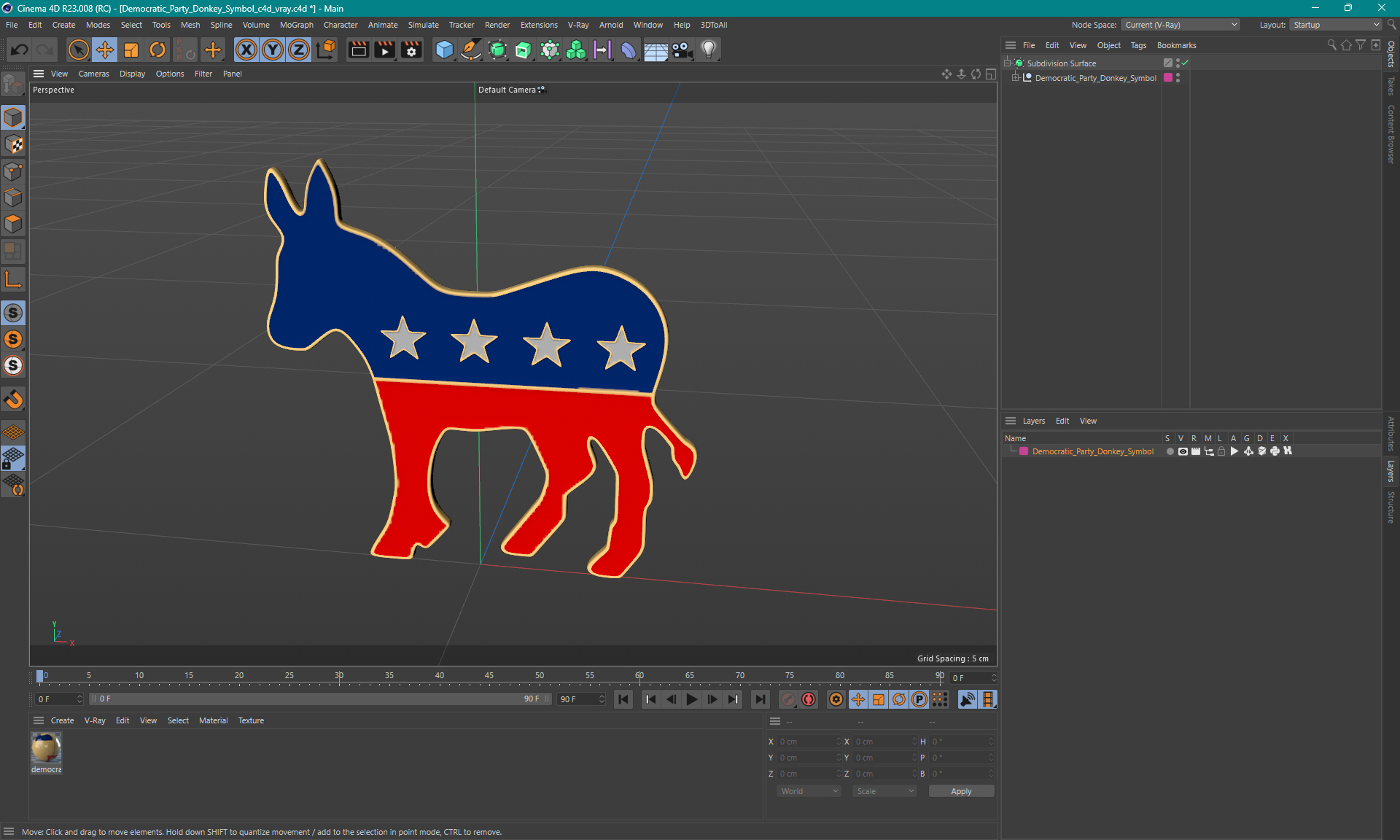Click the timeline marker at frame 45

[x=489, y=676]
